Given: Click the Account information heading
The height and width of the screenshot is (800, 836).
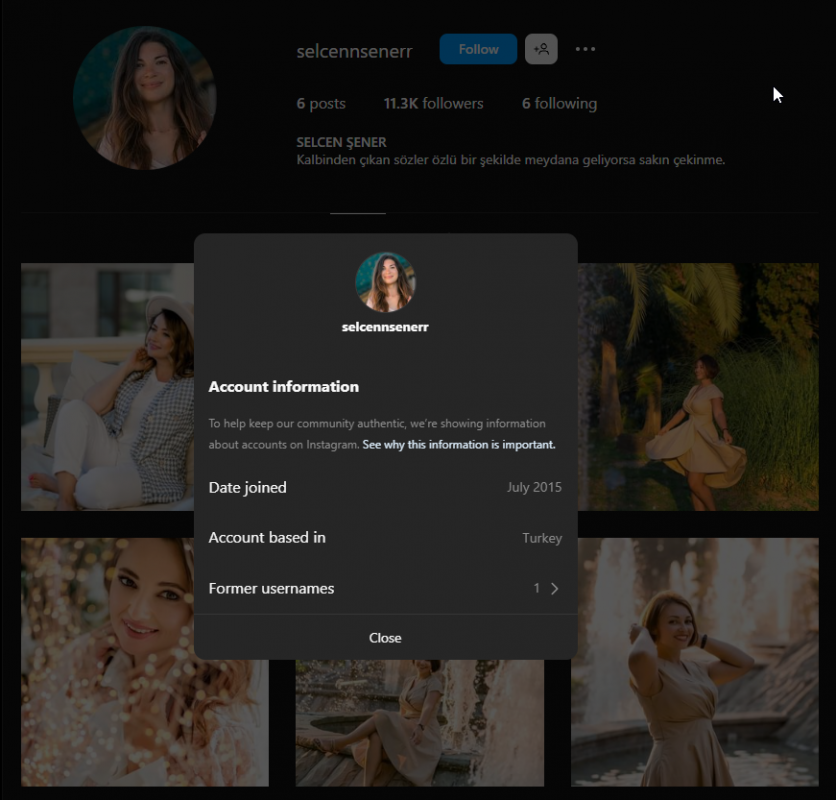Looking at the screenshot, I should (x=284, y=387).
